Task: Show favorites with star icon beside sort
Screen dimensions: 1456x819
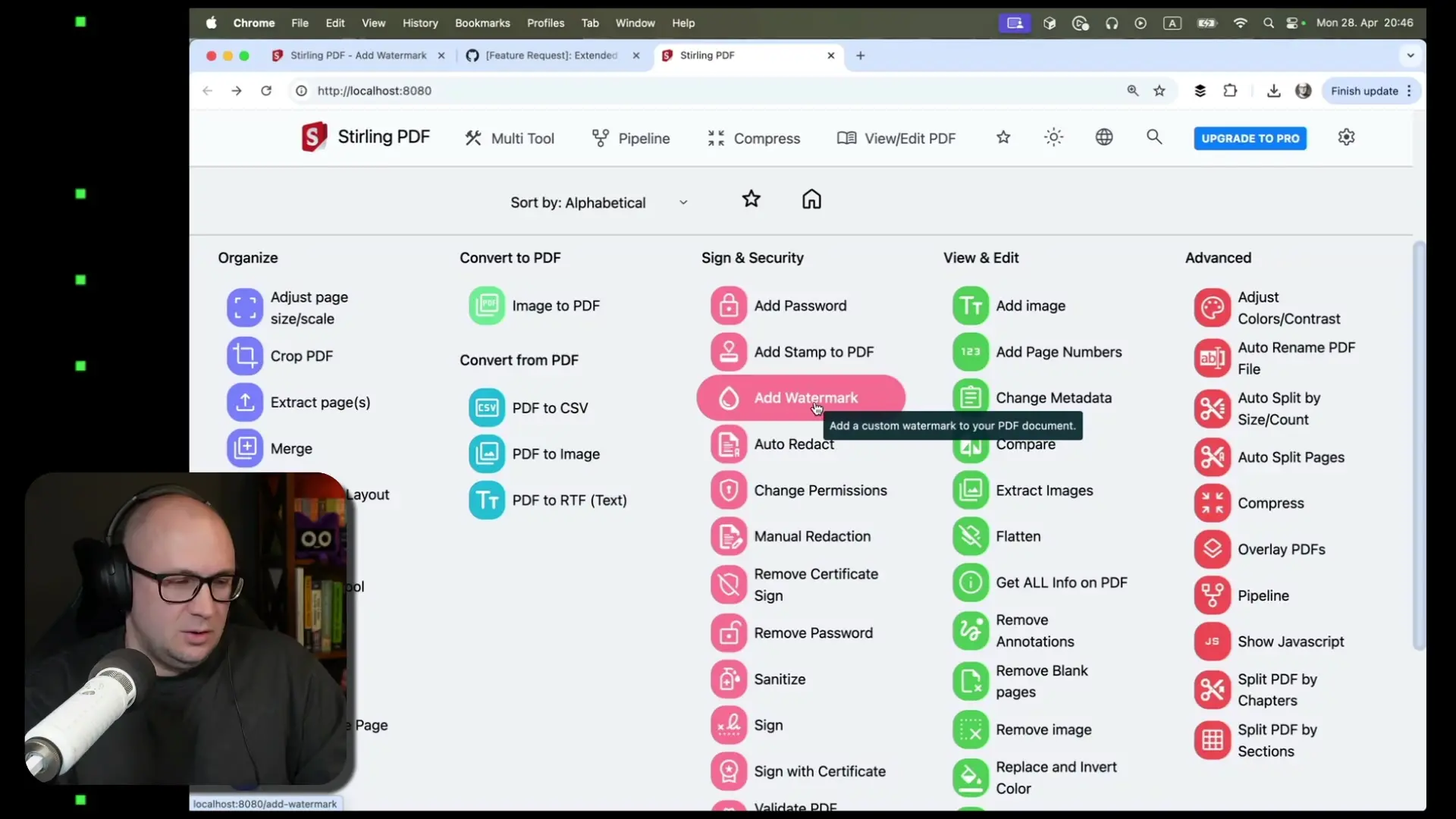Action: point(751,199)
